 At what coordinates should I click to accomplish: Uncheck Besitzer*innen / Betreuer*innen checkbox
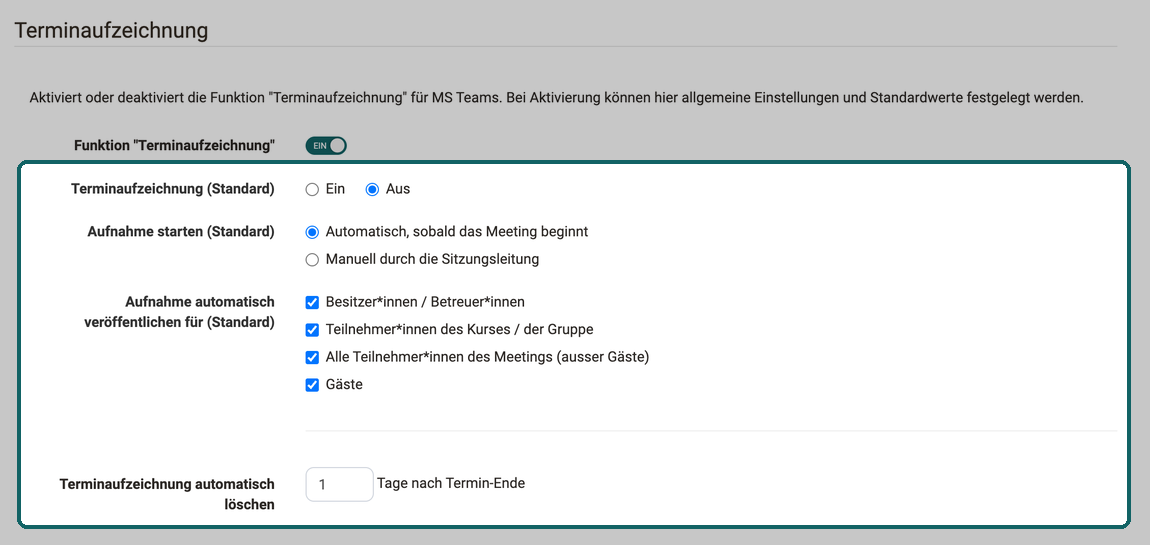point(312,302)
